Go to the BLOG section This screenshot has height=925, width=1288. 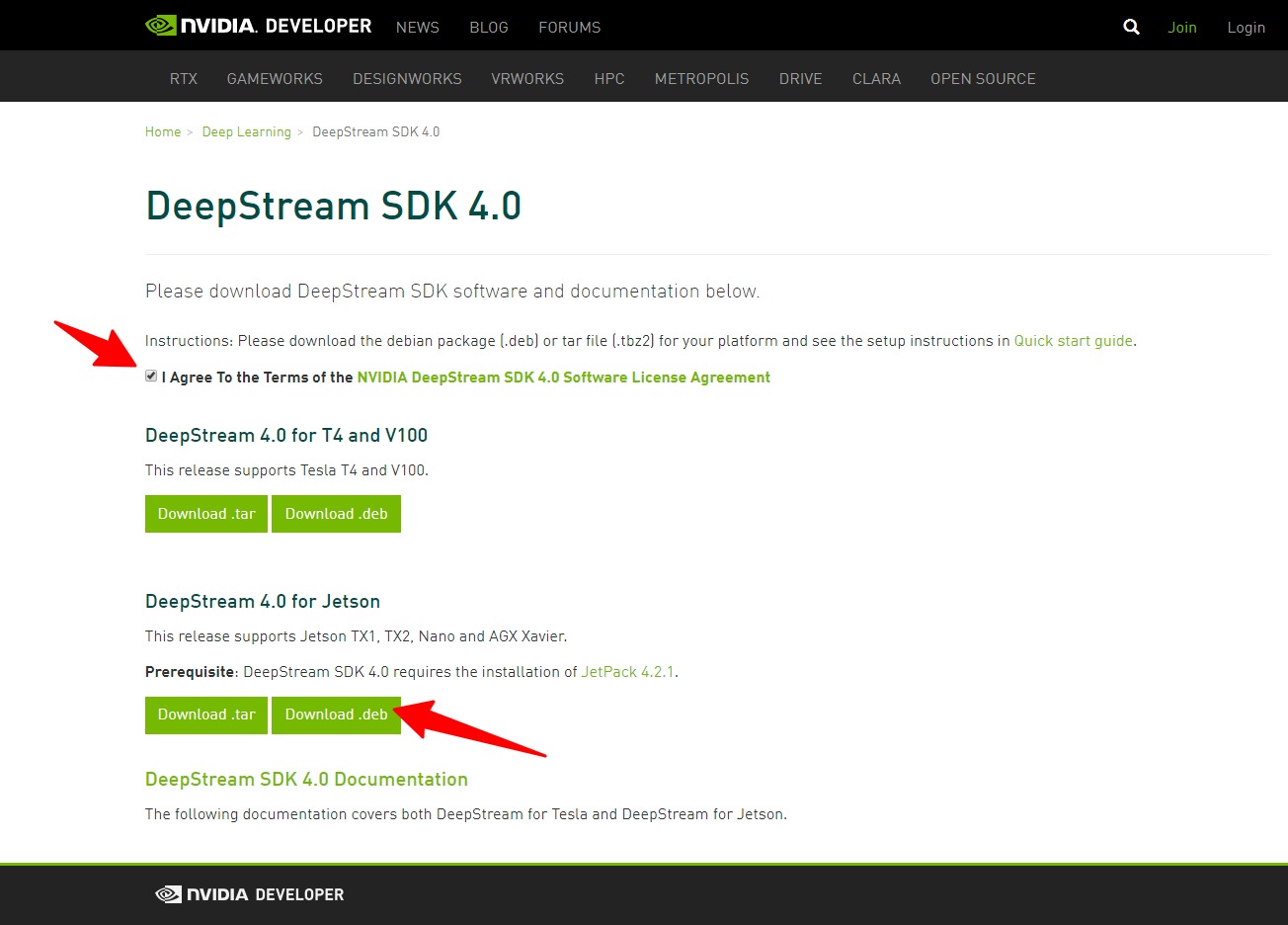point(489,28)
